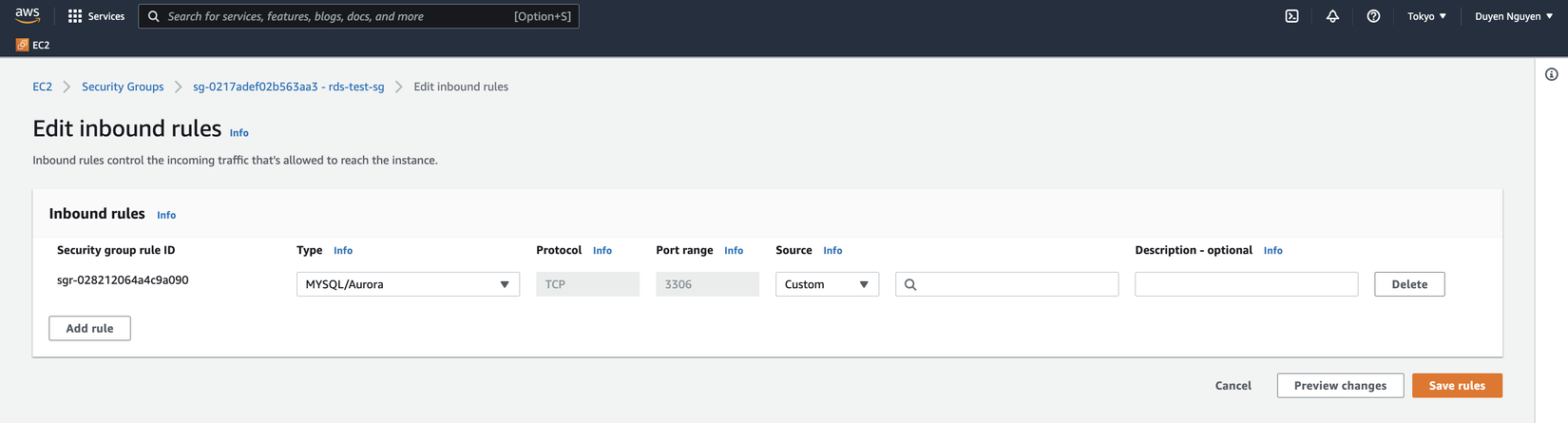Open the Duyen Nguyen account menu
Image resolution: width=1568 pixels, height=423 pixels.
pyautogui.click(x=1513, y=16)
